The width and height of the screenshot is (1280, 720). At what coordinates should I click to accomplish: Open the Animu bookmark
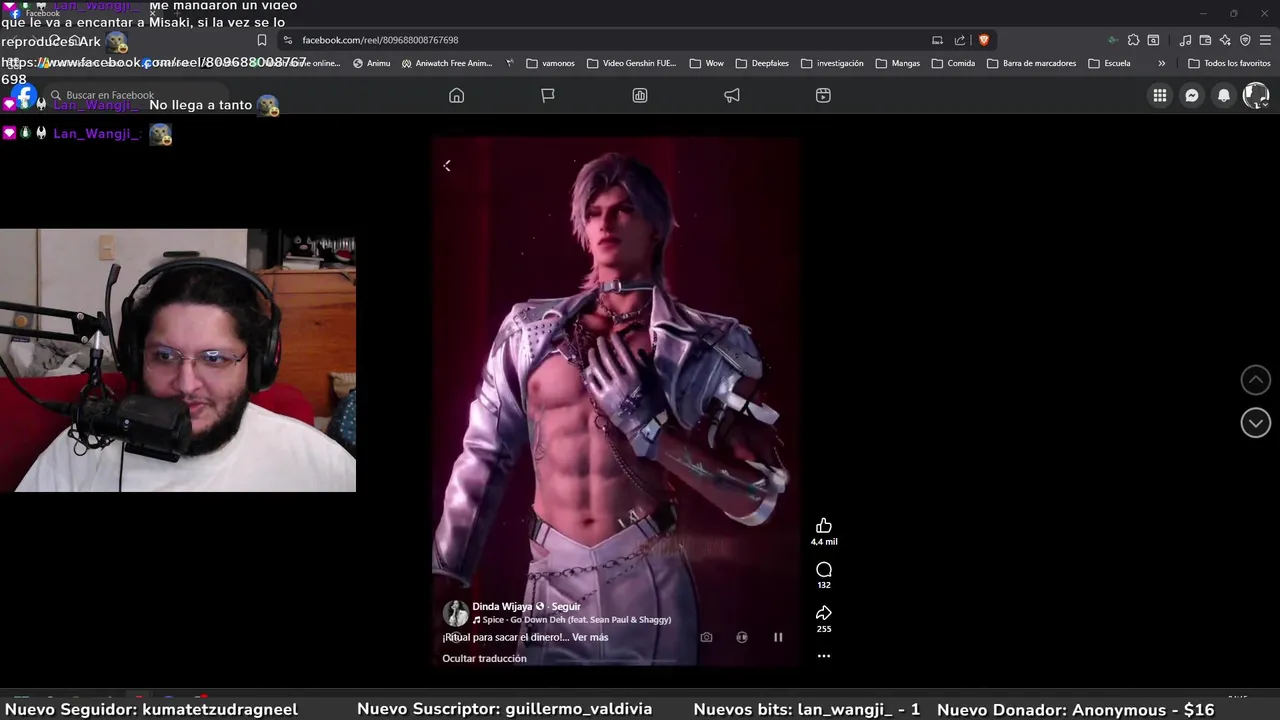pyautogui.click(x=372, y=63)
